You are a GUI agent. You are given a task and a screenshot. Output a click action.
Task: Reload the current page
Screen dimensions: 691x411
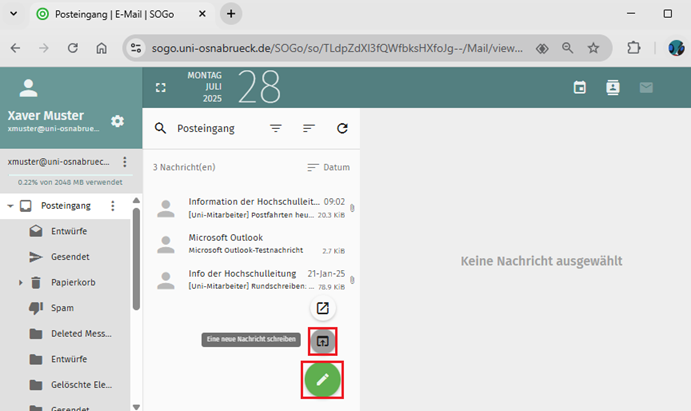tap(73, 48)
